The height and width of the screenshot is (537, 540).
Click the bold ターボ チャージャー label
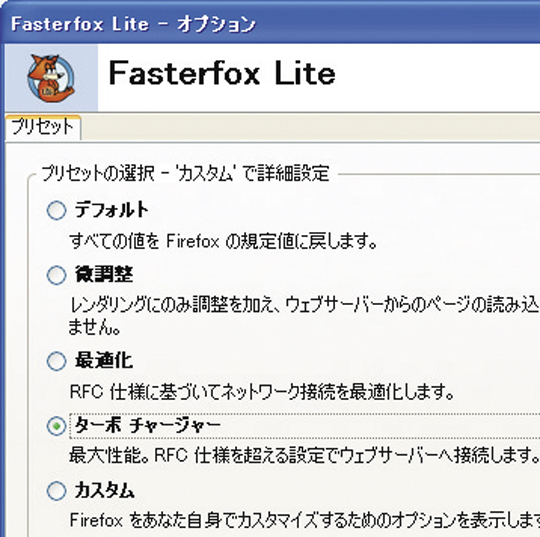[148, 425]
